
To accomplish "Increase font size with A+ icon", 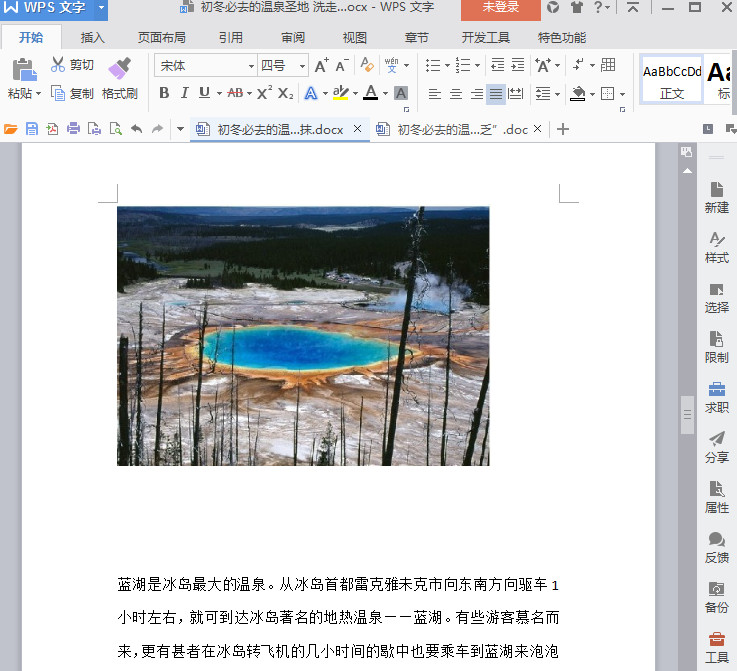I will 321,65.
